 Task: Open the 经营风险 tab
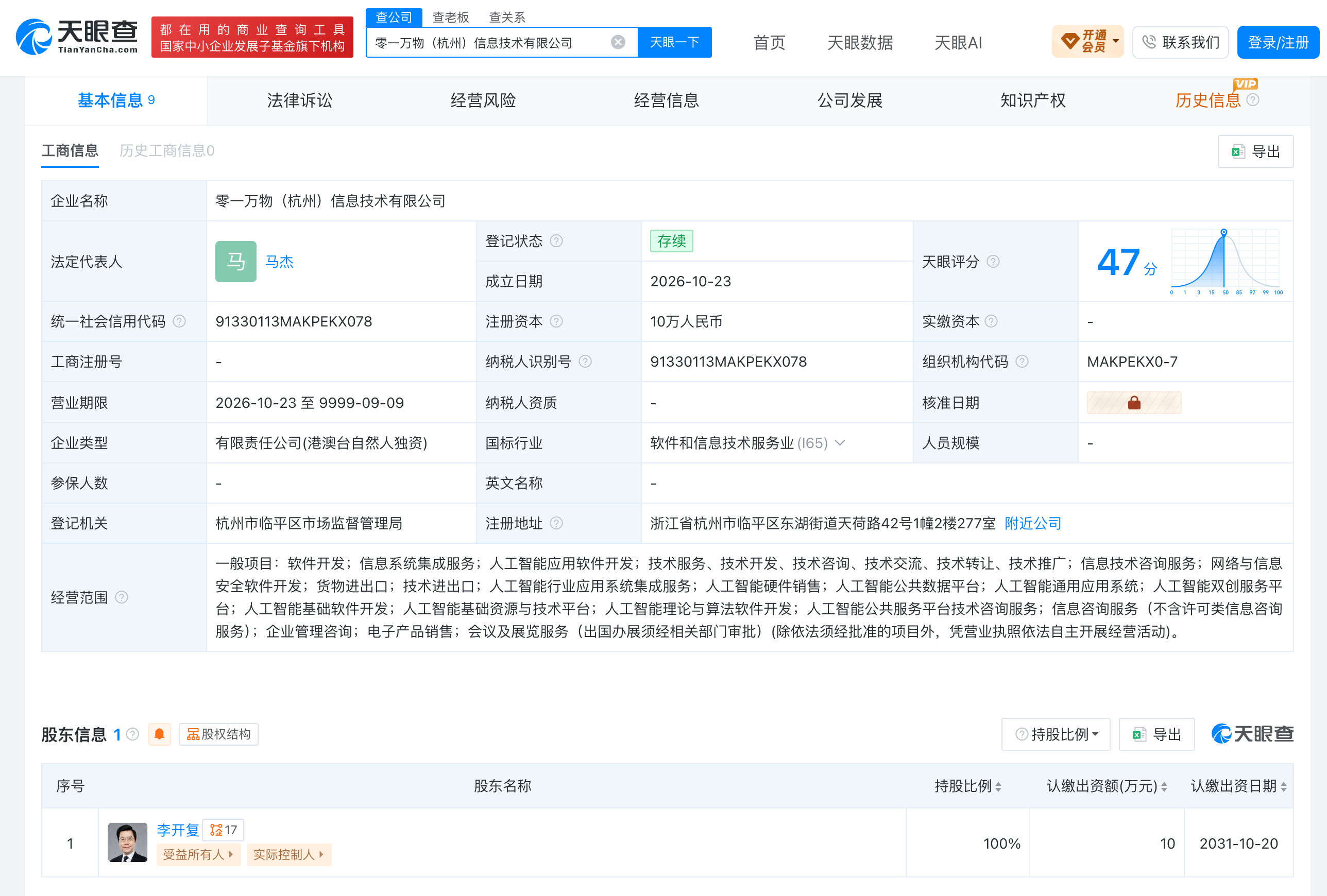(x=483, y=100)
